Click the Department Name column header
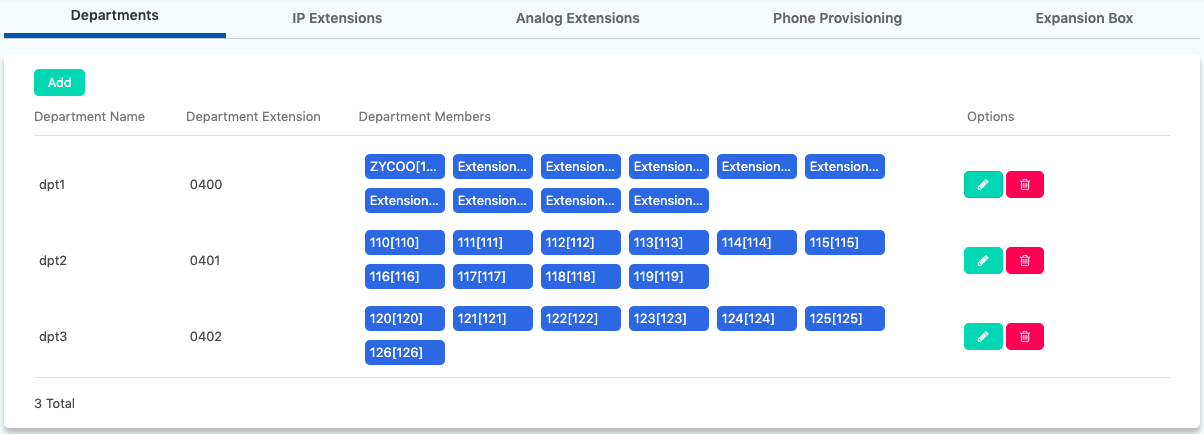 89,117
